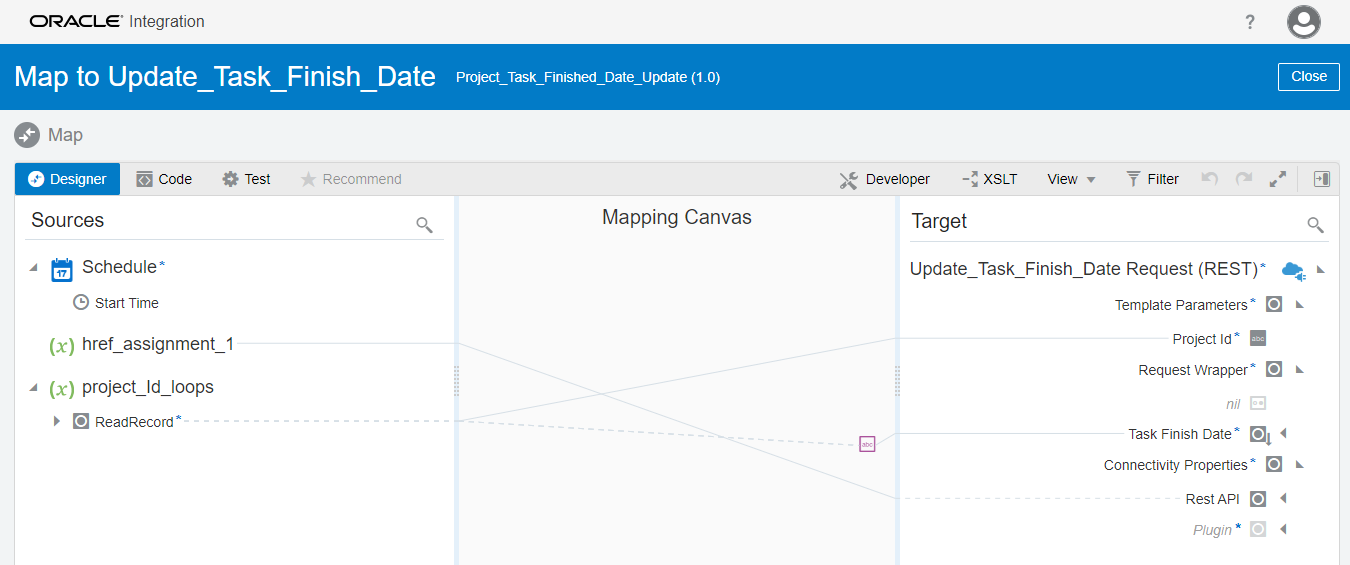Switch to the Test tab
Image resolution: width=1350 pixels, height=565 pixels.
point(246,179)
